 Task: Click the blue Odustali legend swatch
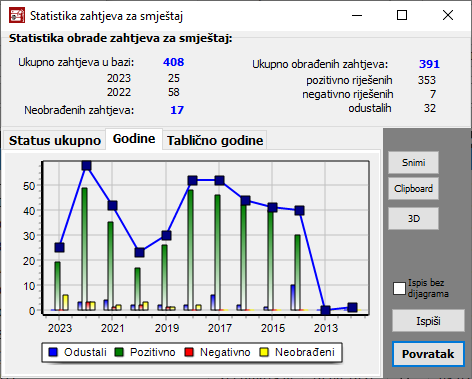53,352
